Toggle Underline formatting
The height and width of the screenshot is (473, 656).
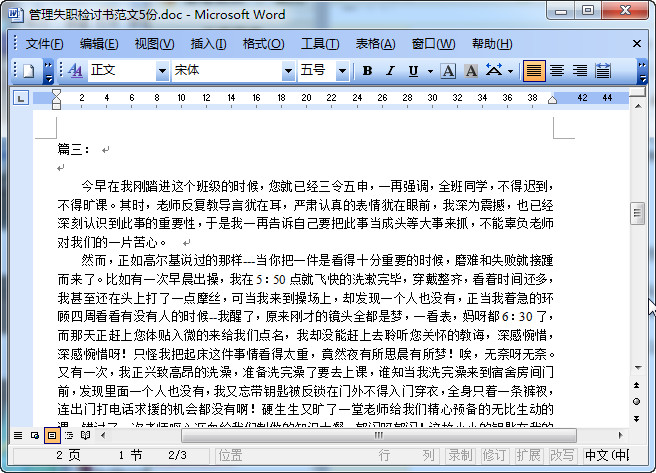(x=413, y=71)
